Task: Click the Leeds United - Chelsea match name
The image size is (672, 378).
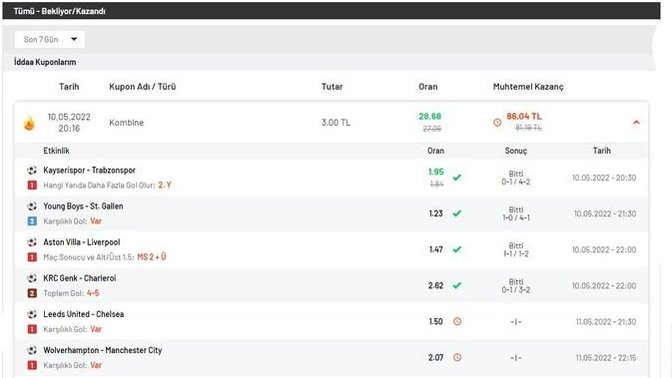Action: pos(84,314)
